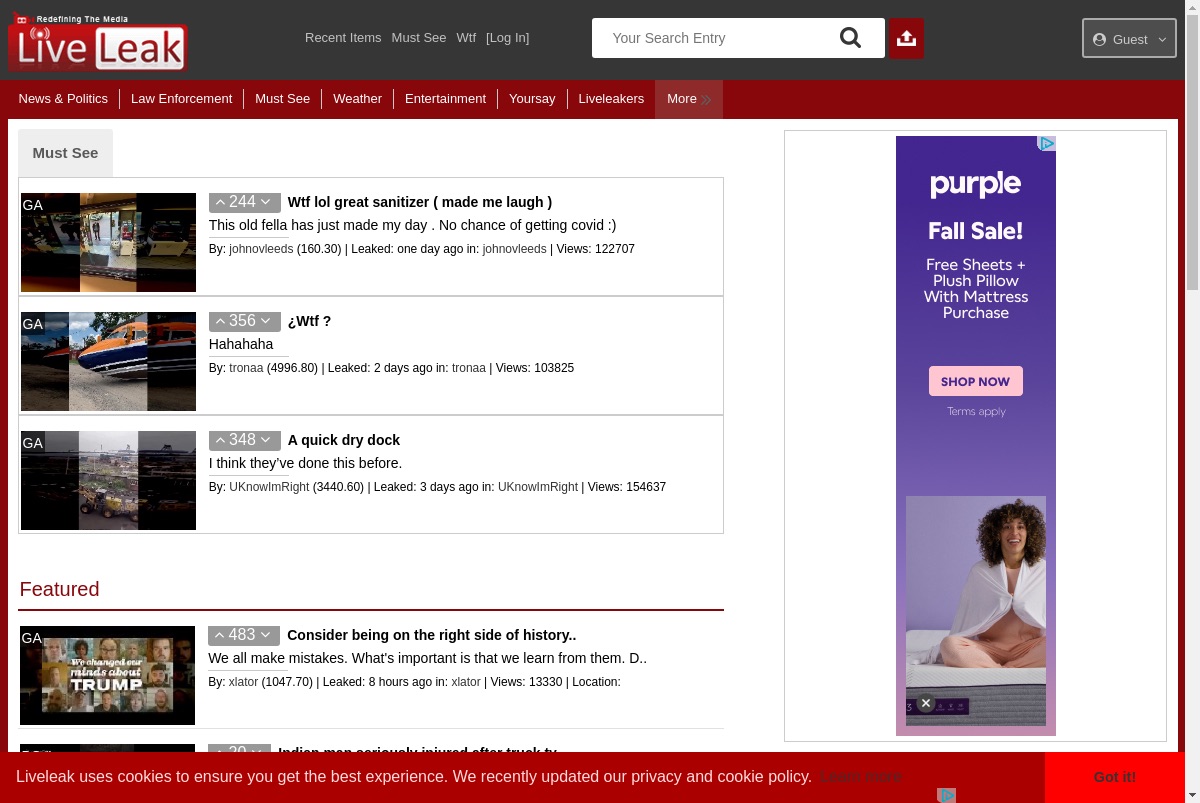Downvote 'A quick dry dock' item
Image resolution: width=1200 pixels, height=803 pixels.
coord(266,440)
